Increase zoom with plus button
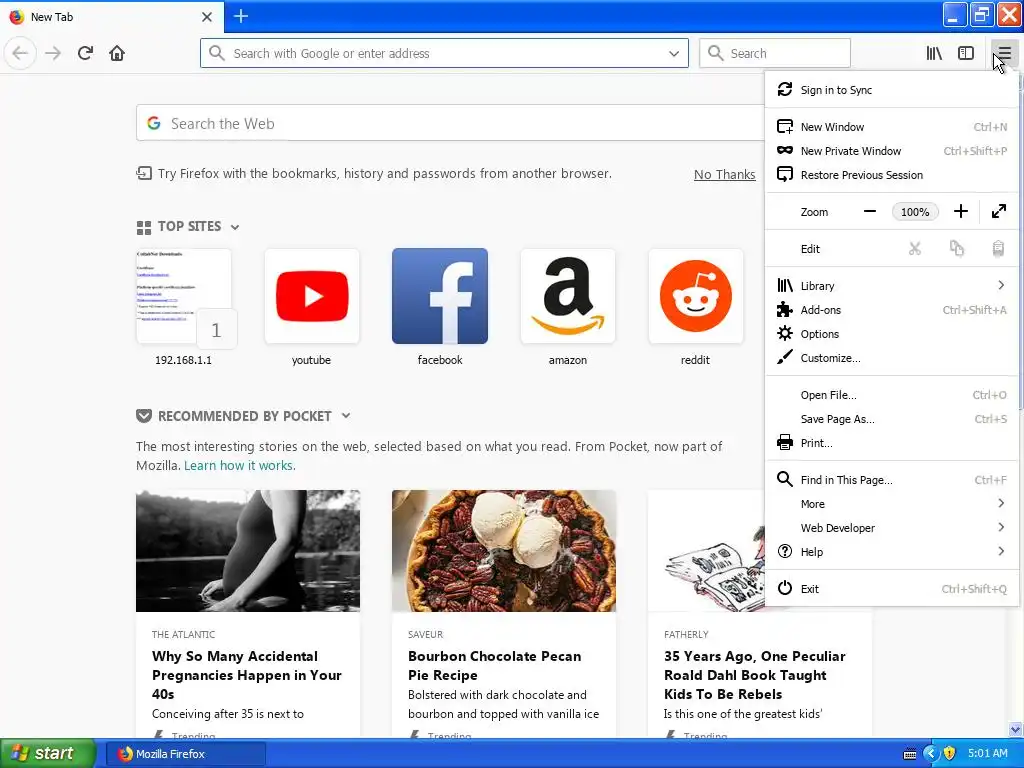Image resolution: width=1024 pixels, height=768 pixels. (961, 212)
